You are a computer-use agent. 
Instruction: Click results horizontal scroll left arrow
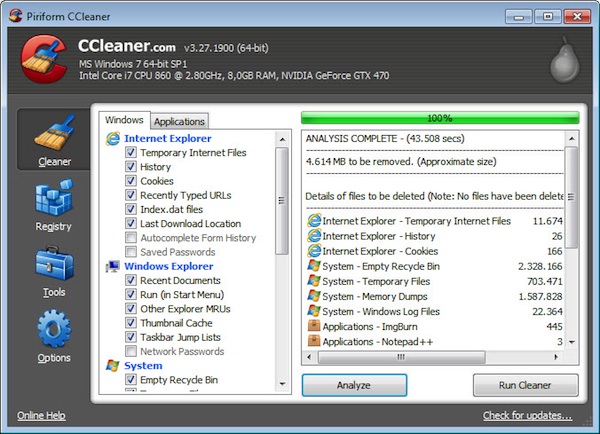(x=310, y=357)
